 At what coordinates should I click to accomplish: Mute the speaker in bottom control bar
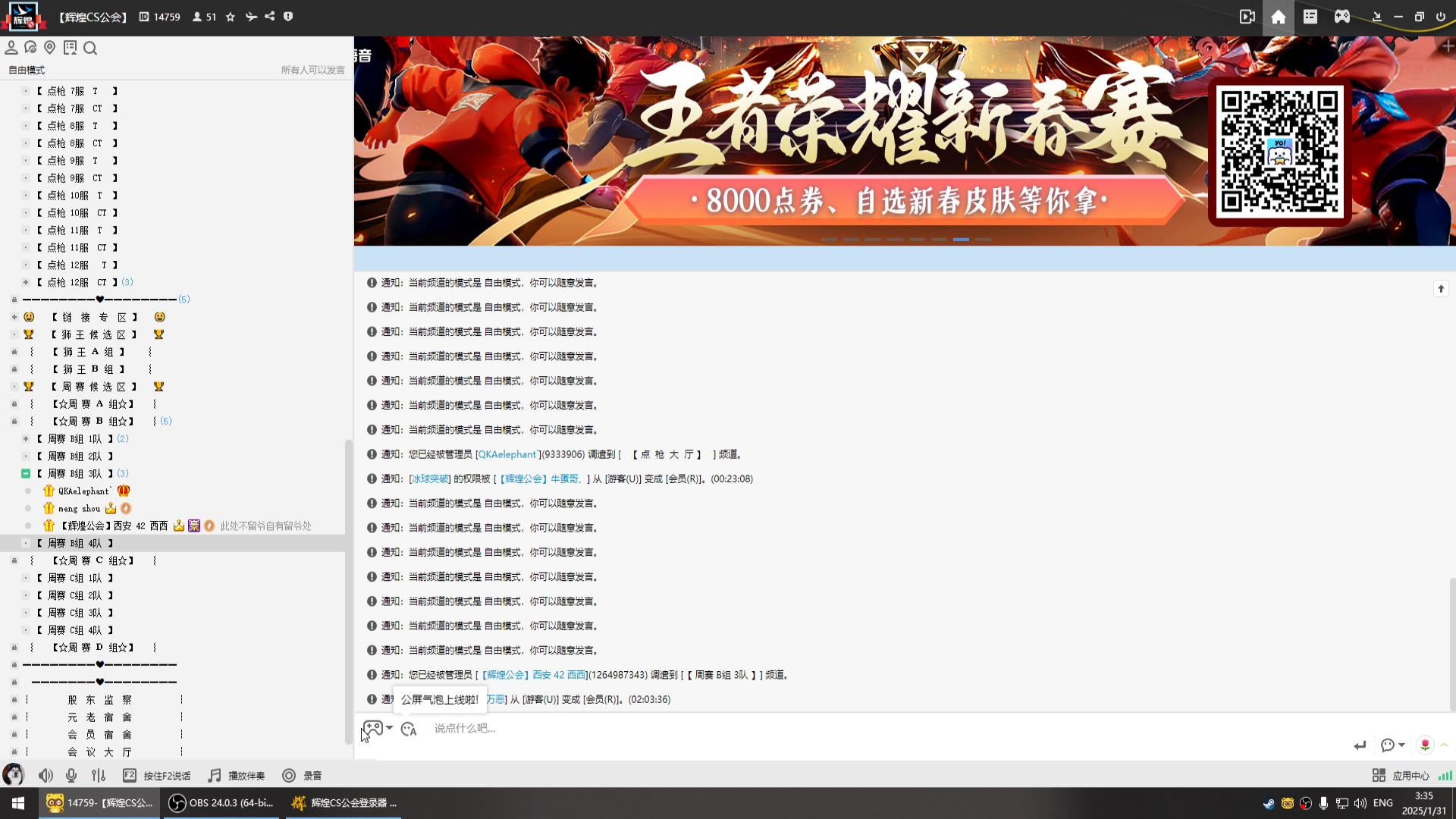46,776
